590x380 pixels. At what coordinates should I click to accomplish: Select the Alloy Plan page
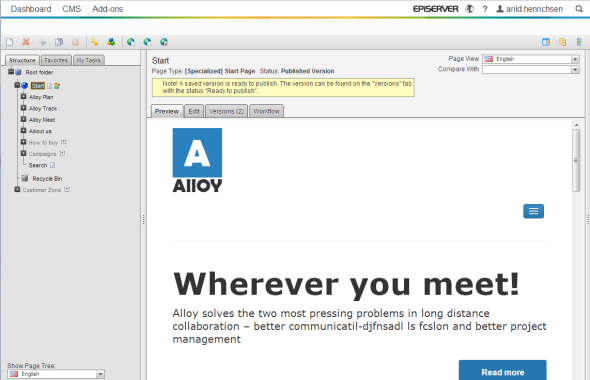41,97
